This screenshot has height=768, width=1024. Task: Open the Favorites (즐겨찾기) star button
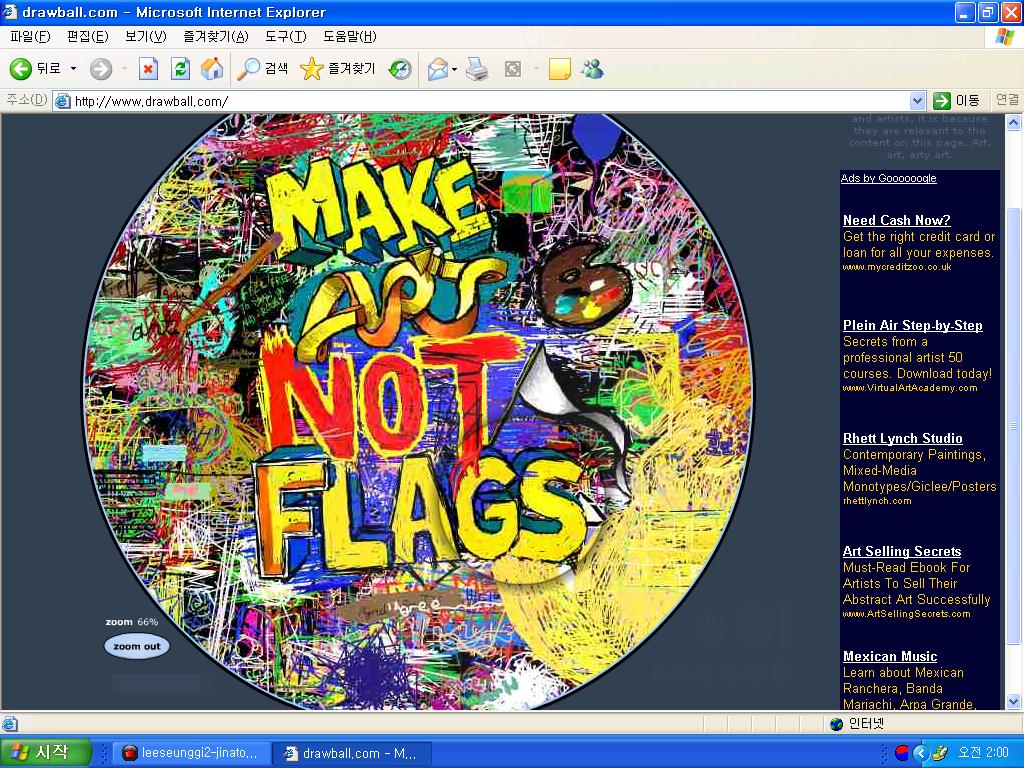(338, 69)
